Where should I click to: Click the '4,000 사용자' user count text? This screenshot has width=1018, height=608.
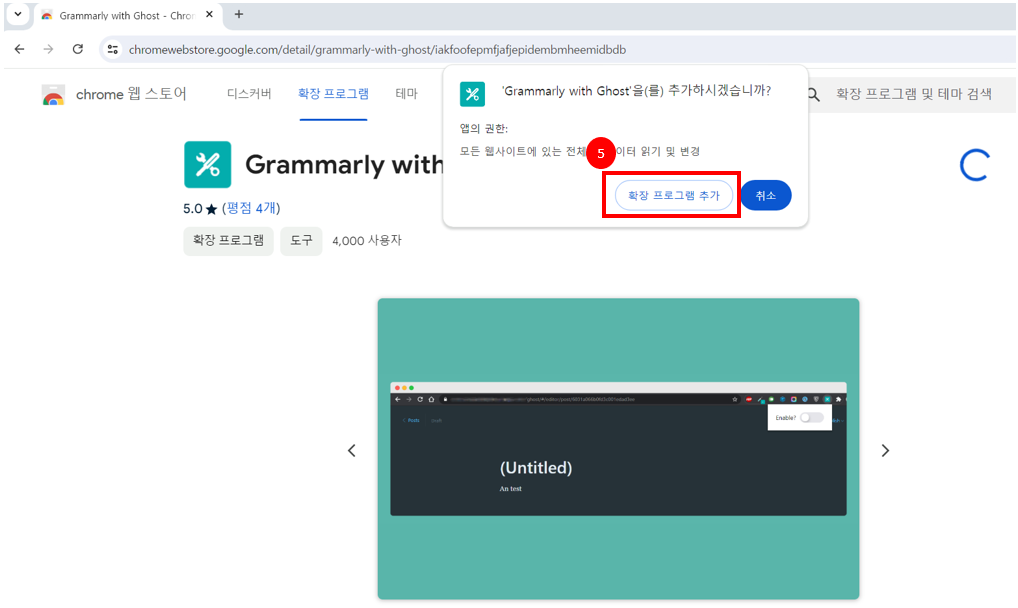[367, 241]
